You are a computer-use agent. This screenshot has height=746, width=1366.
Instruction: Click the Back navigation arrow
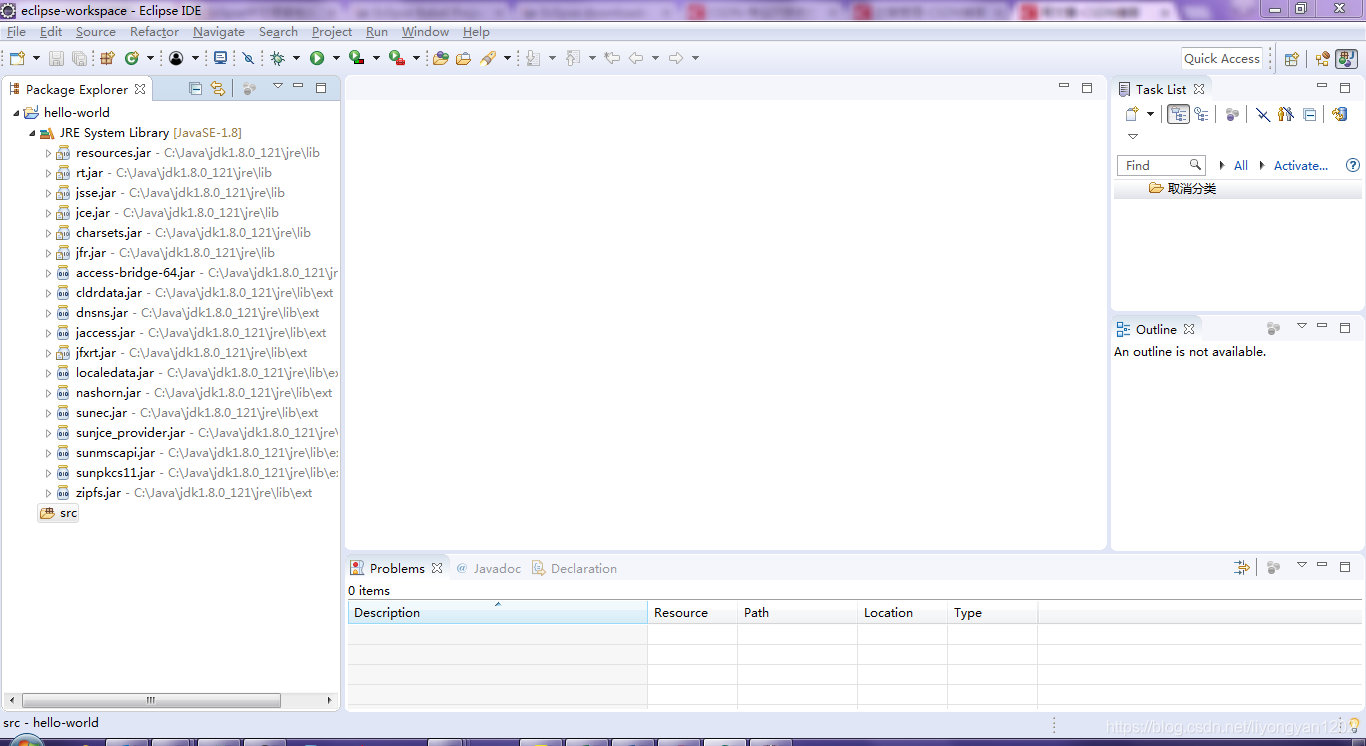coord(636,58)
